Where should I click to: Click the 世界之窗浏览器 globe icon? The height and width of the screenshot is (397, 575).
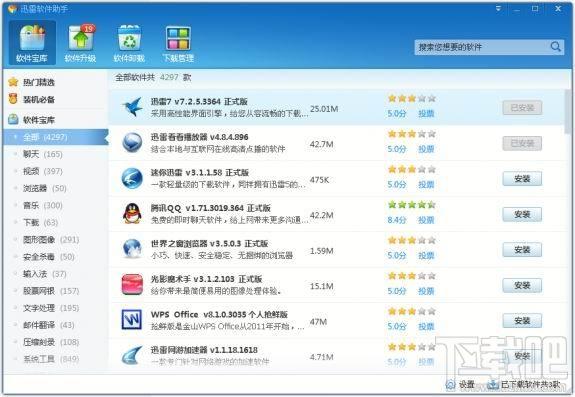pyautogui.click(x=132, y=249)
